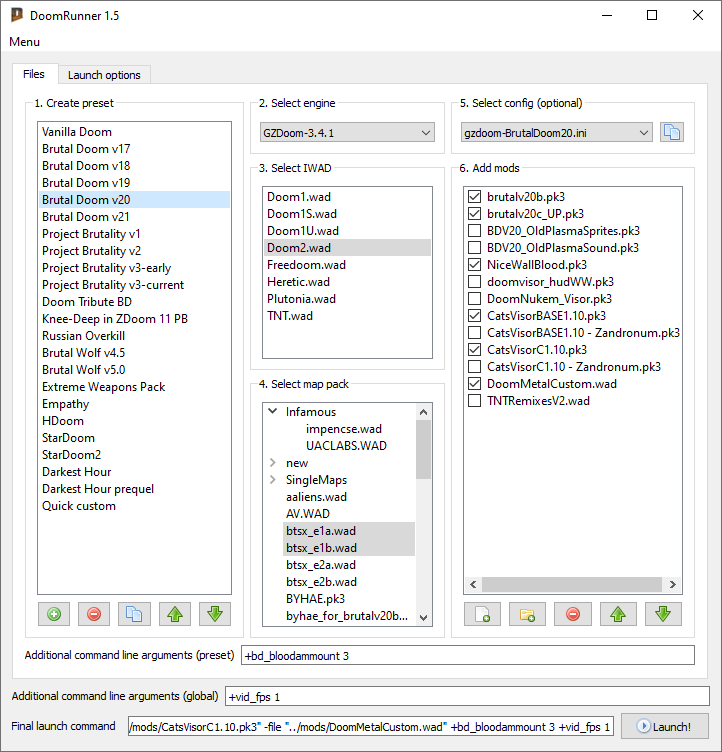
Task: Click the Final launch command field
Action: coord(370,727)
